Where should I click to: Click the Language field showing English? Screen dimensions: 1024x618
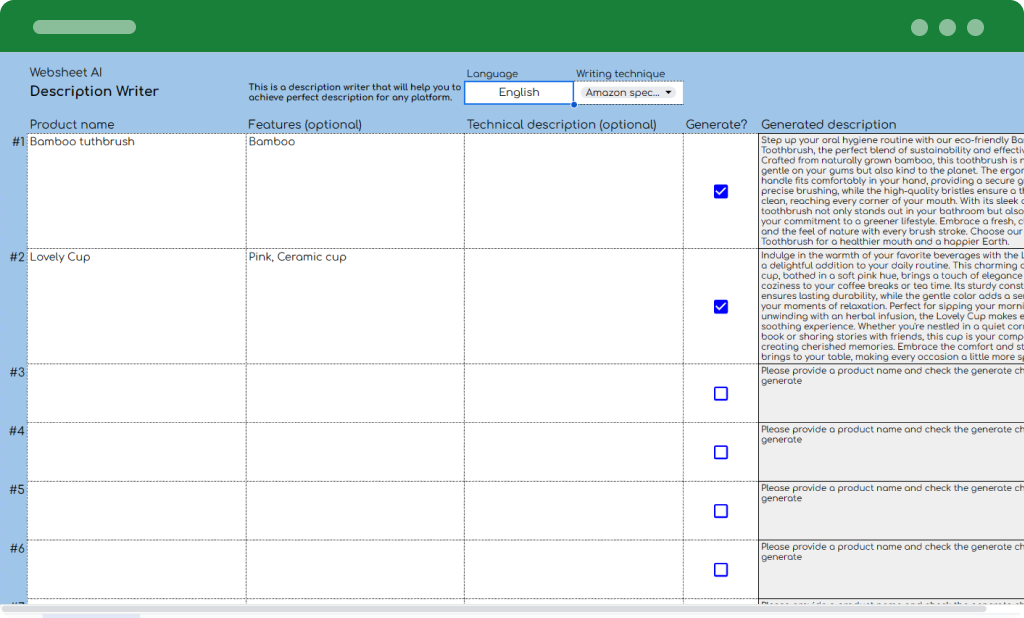[519, 93]
